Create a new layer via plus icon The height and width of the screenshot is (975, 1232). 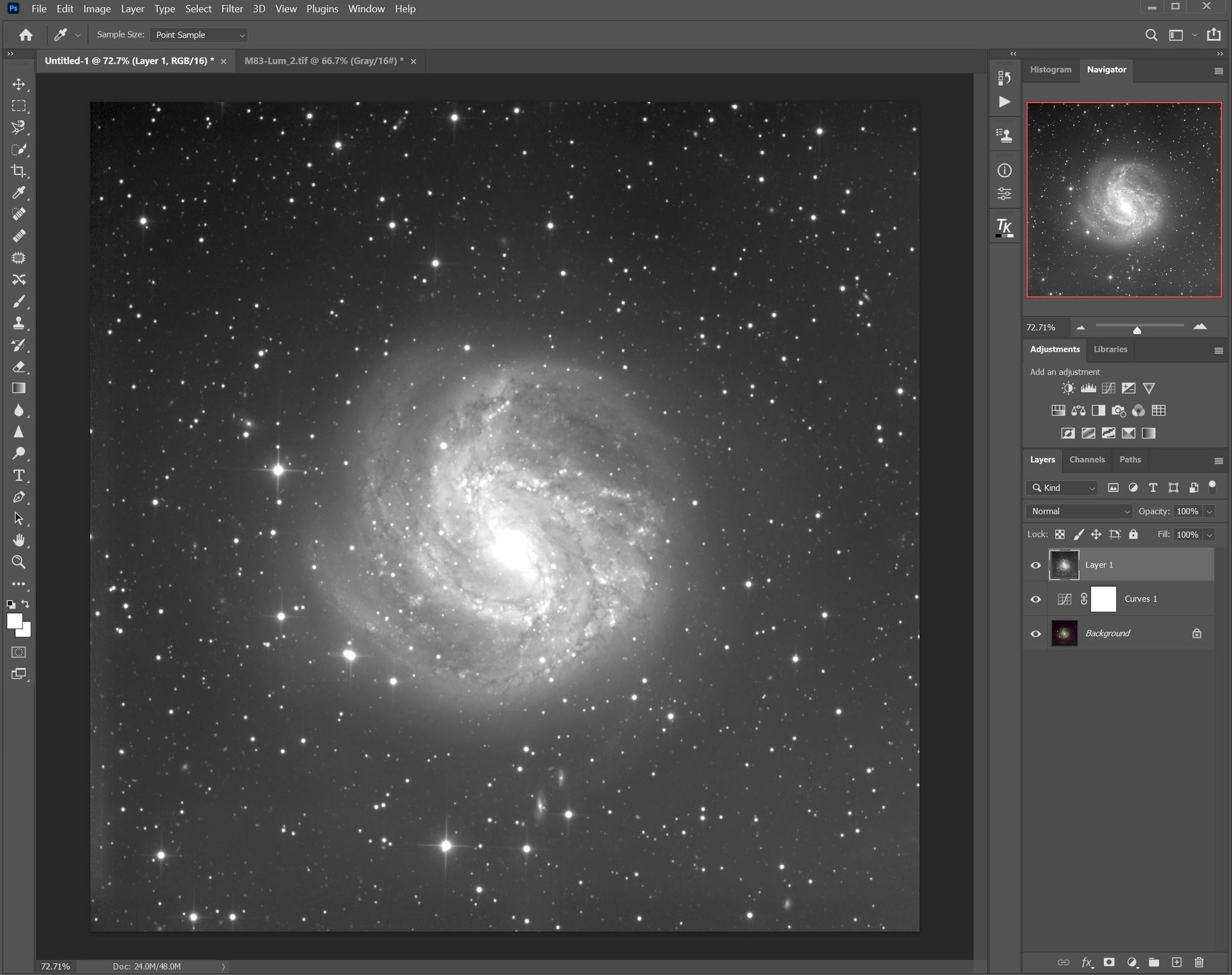point(1177,962)
